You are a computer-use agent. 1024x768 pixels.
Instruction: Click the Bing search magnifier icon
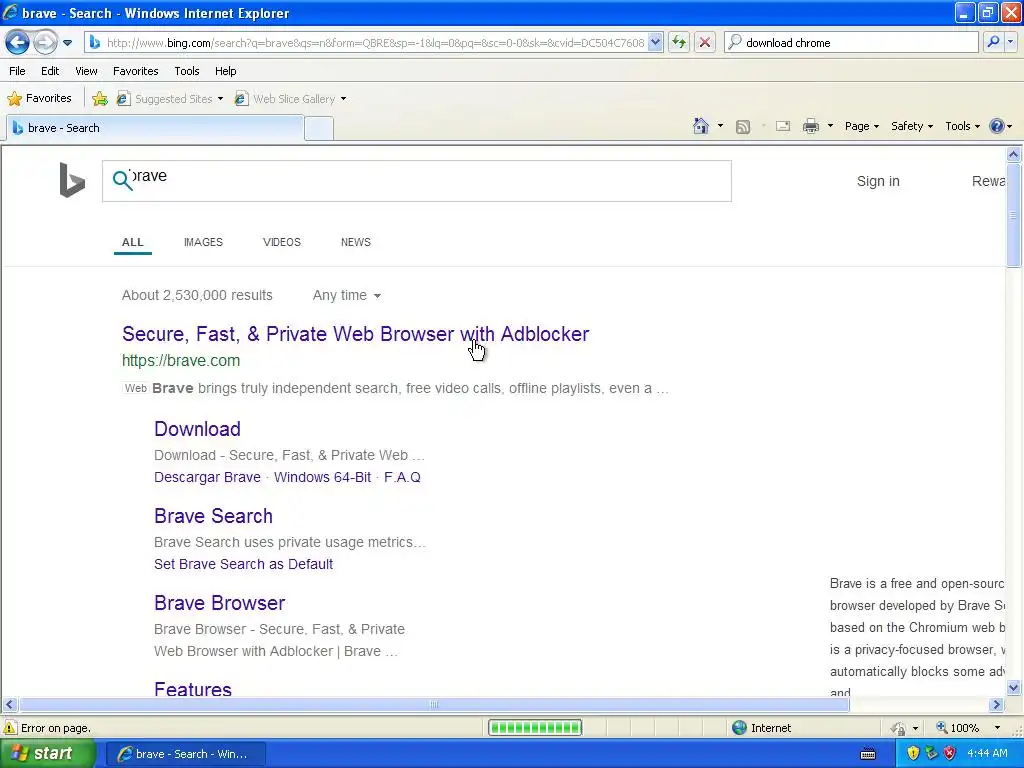(122, 180)
